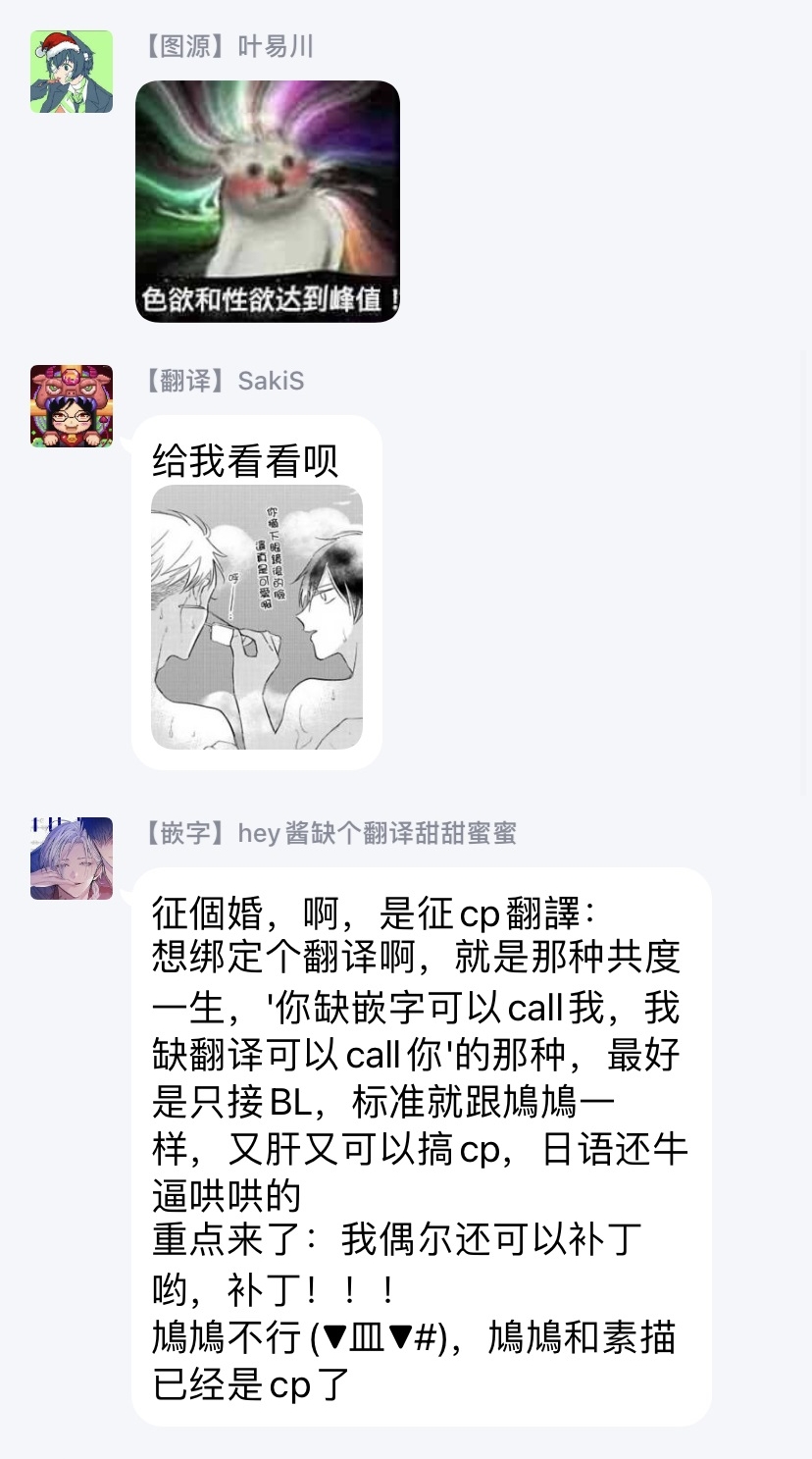Tap the line 已经是cp了
The height and width of the screenshot is (1459, 812).
click(x=252, y=1384)
